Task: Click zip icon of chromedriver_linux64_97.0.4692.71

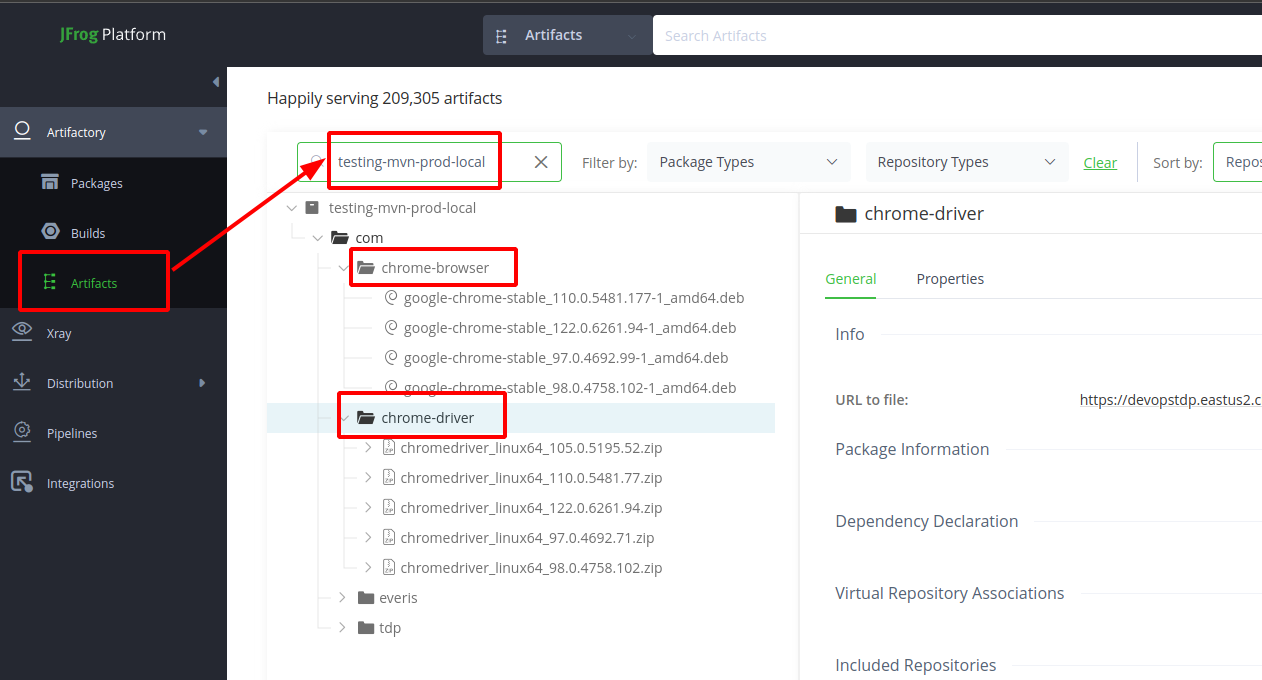Action: pos(389,538)
